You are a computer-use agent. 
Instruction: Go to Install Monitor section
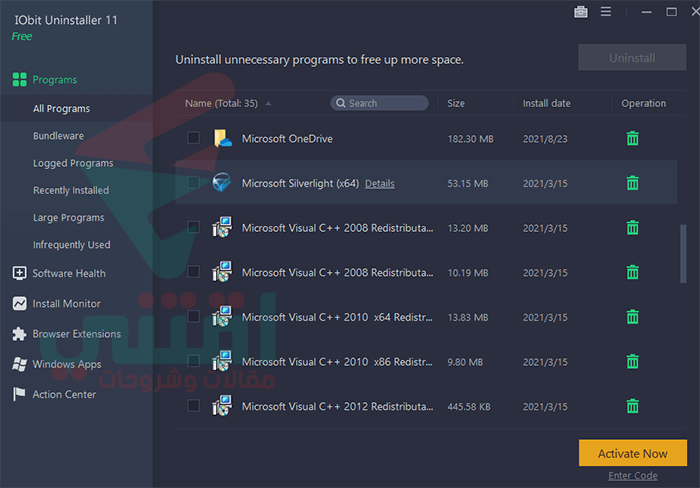67,304
